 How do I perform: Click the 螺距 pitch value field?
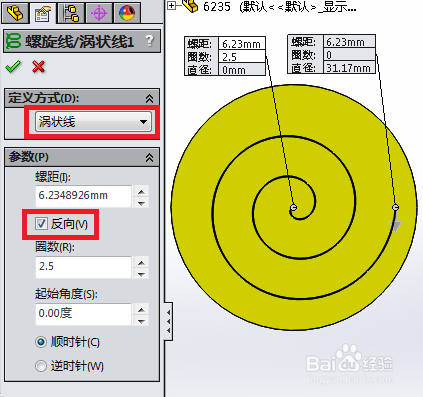click(x=83, y=196)
